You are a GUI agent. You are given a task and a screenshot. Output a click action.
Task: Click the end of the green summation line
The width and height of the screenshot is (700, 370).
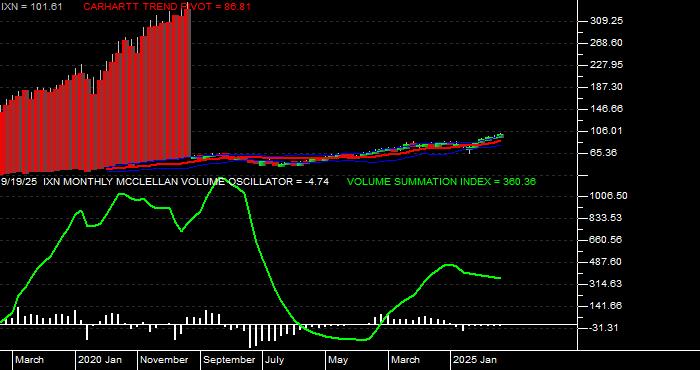pyautogui.click(x=500, y=278)
